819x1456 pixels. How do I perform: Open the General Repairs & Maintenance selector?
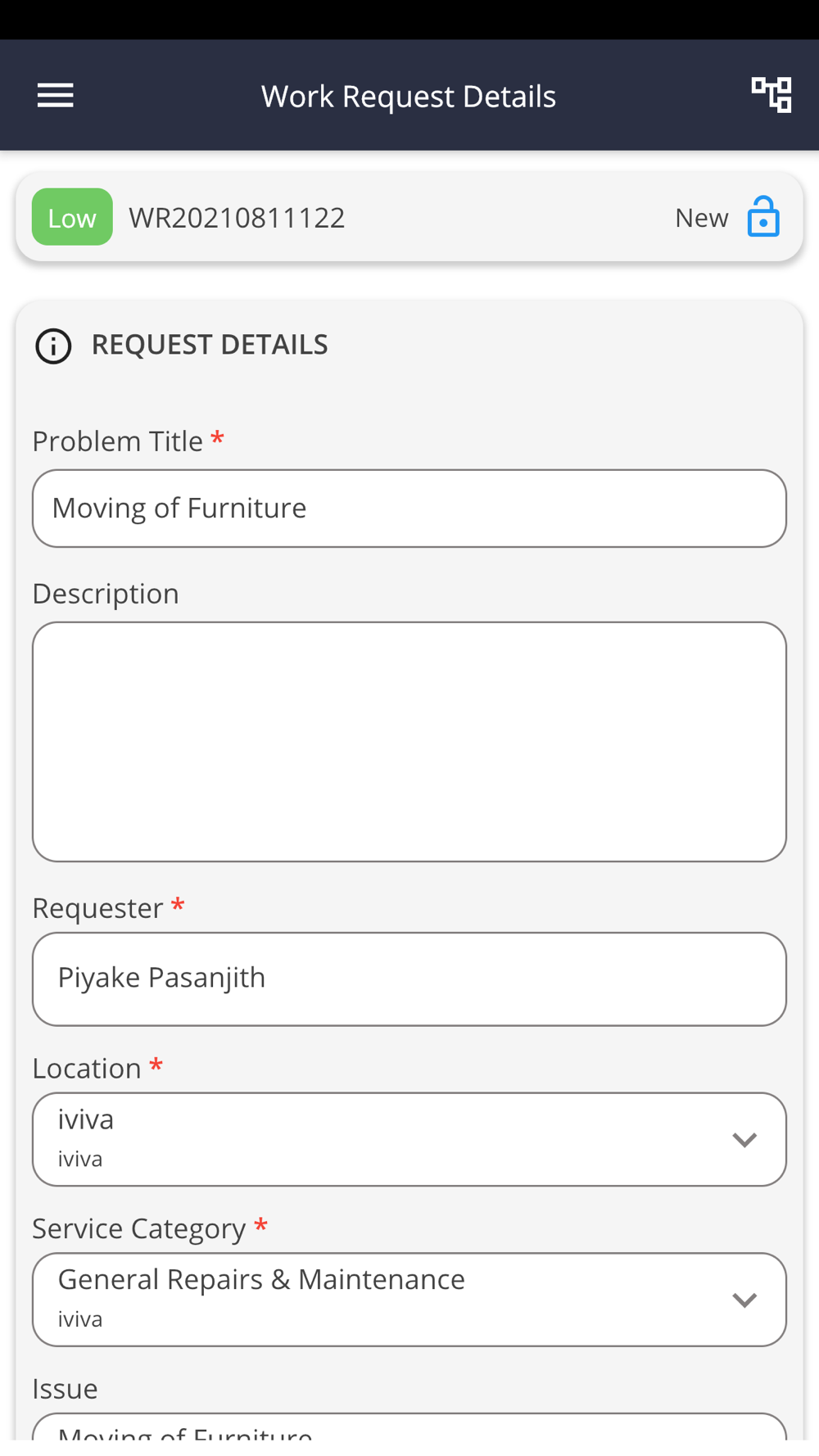409,1300
